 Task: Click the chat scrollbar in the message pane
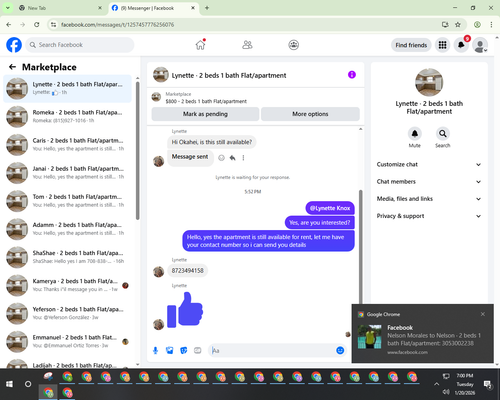(360, 247)
